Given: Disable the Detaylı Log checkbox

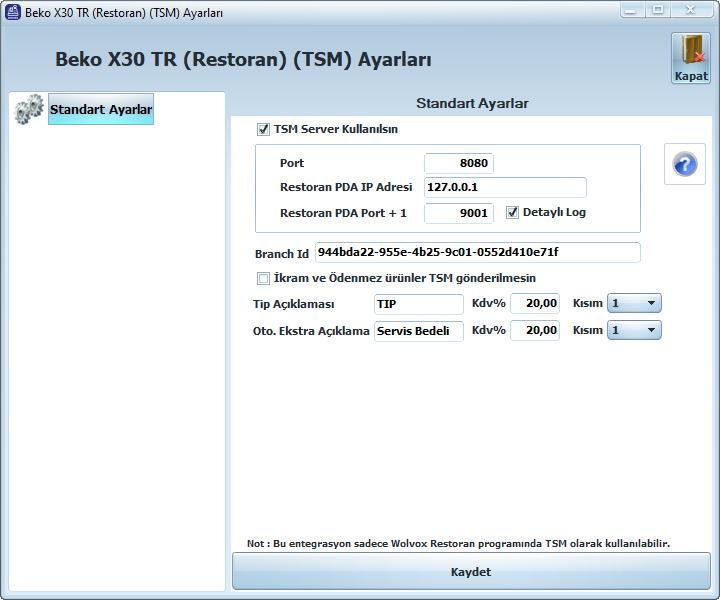Looking at the screenshot, I should [x=513, y=212].
